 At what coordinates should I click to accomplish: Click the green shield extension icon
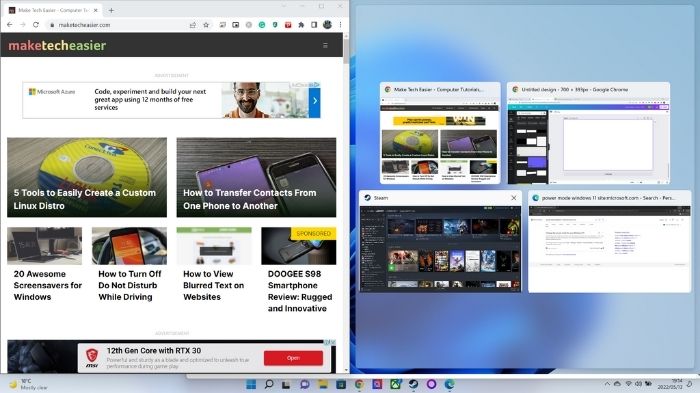pyautogui.click(x=275, y=25)
